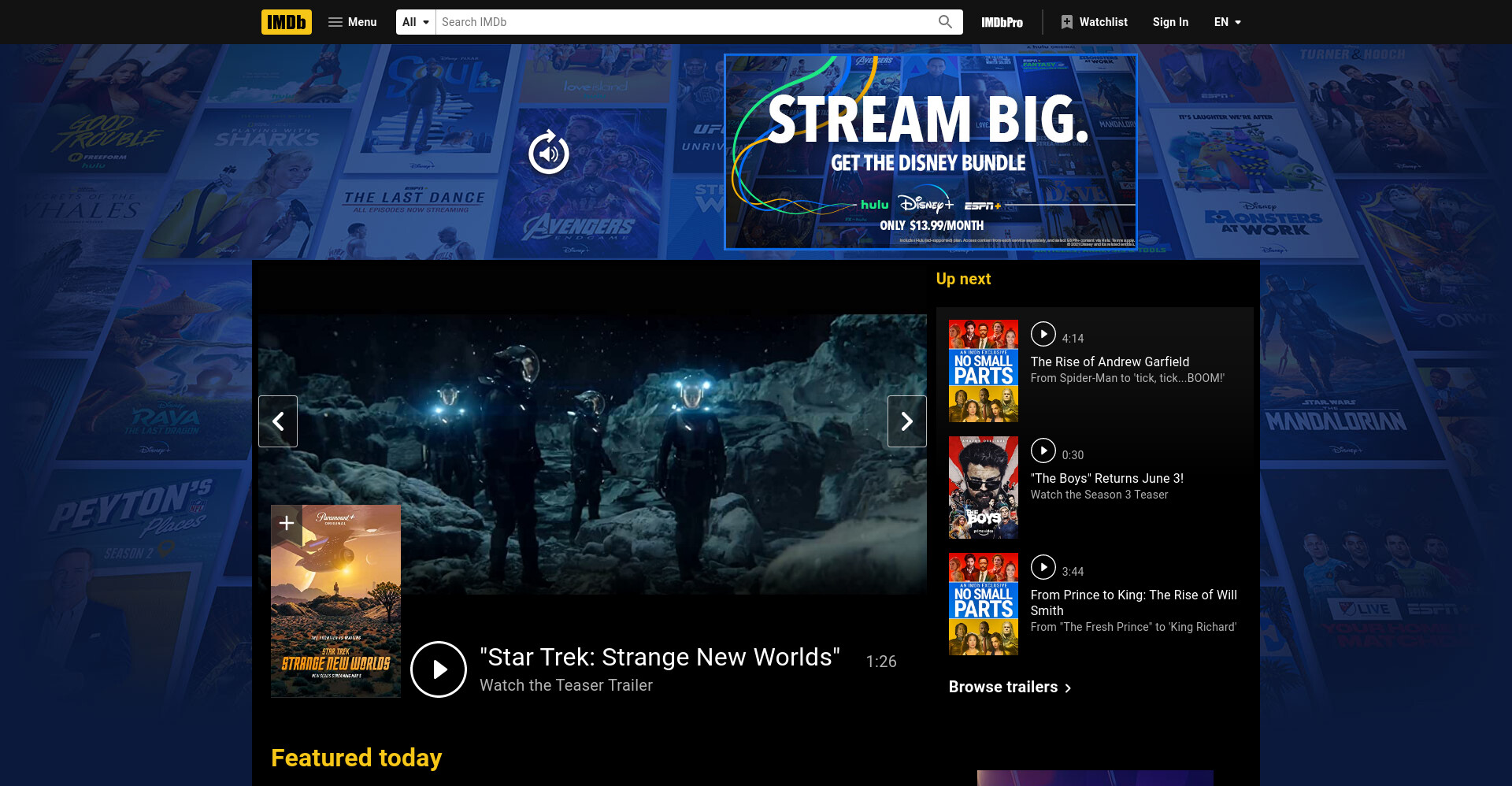The height and width of the screenshot is (786, 1512).
Task: Play the Rise of Will Smith video
Action: click(x=1043, y=567)
